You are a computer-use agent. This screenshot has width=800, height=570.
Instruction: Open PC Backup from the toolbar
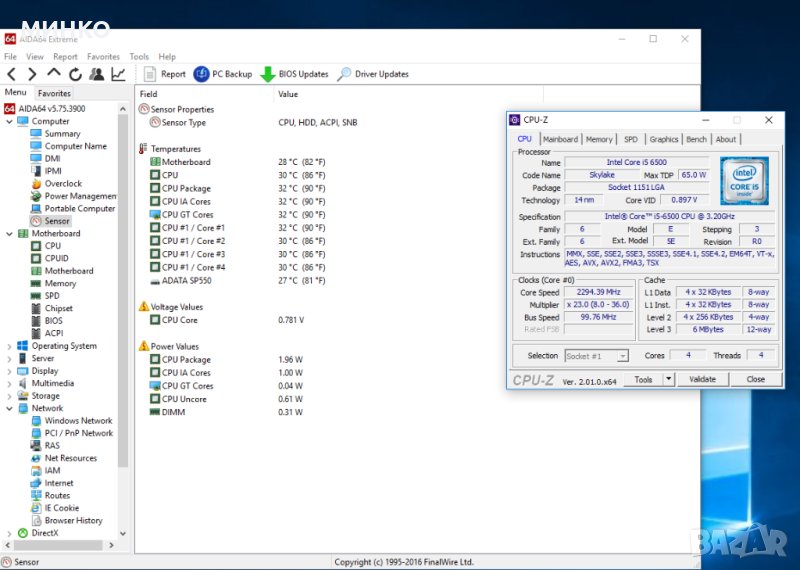[223, 74]
